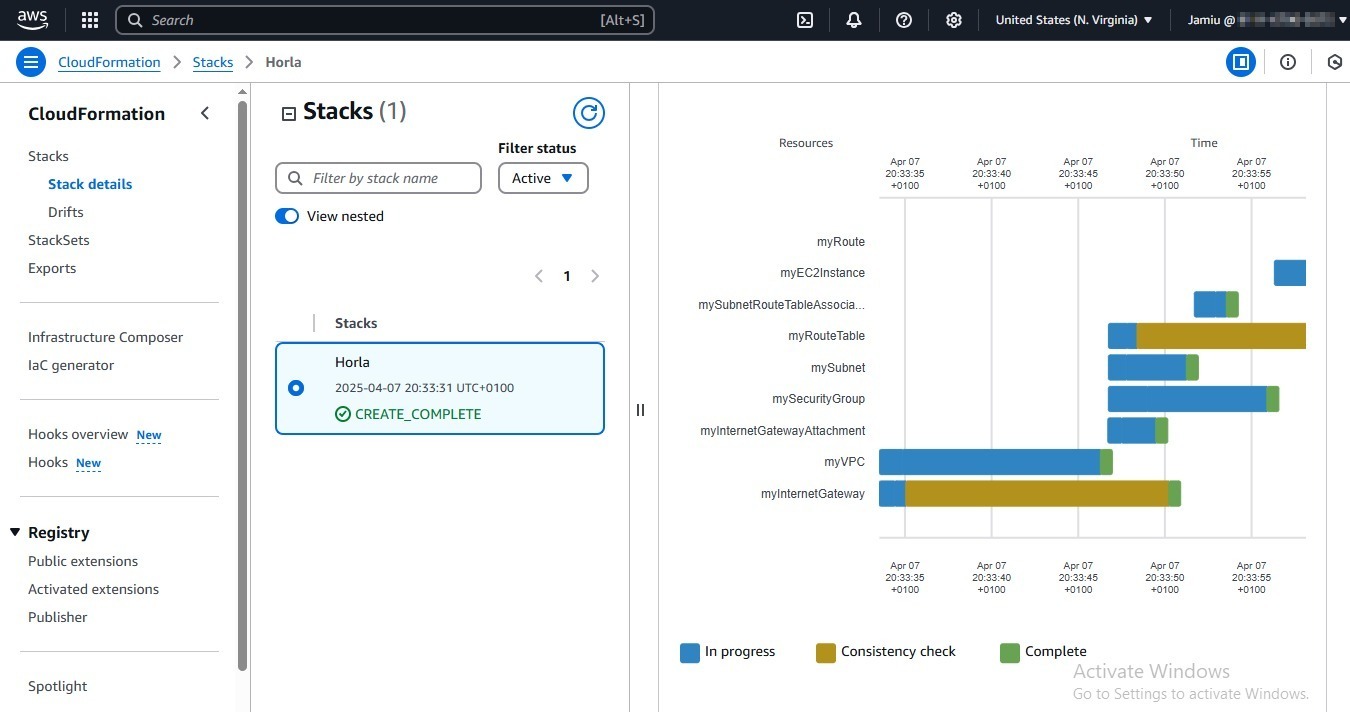Click the Complete legend swatch
Screen dimensions: 1350x712
(1010, 653)
